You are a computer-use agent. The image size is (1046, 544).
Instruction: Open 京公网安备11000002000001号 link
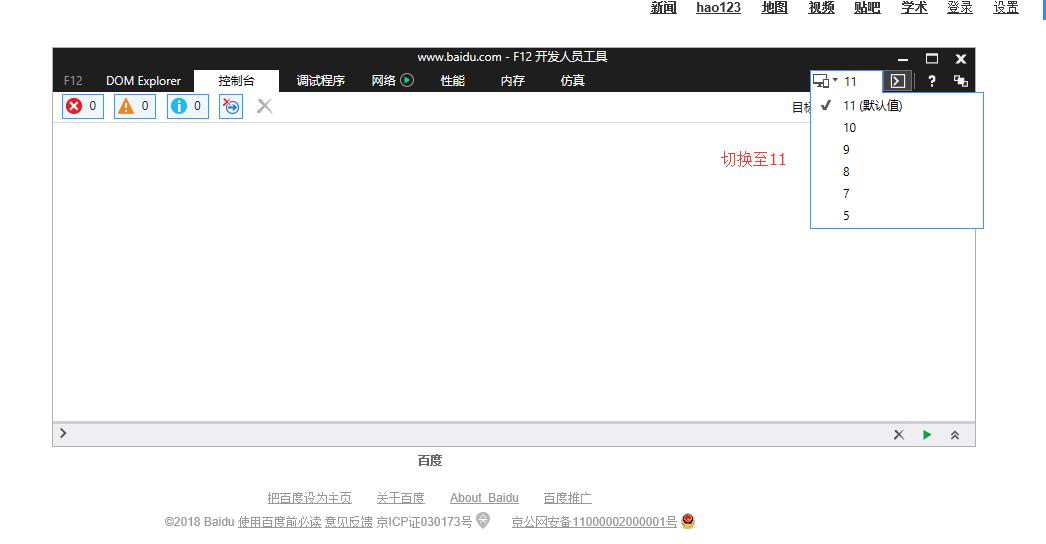point(594,521)
